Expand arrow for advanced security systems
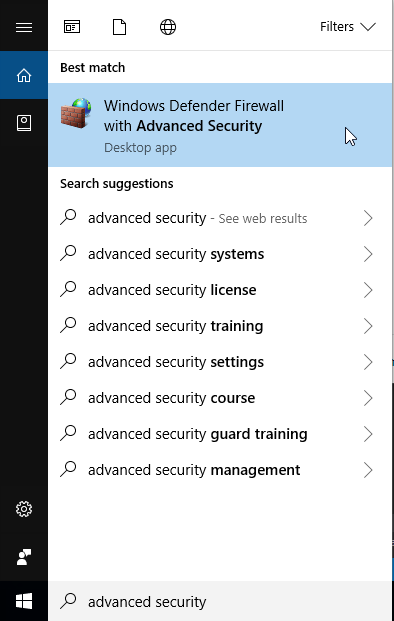The height and width of the screenshot is (621, 394). click(368, 254)
